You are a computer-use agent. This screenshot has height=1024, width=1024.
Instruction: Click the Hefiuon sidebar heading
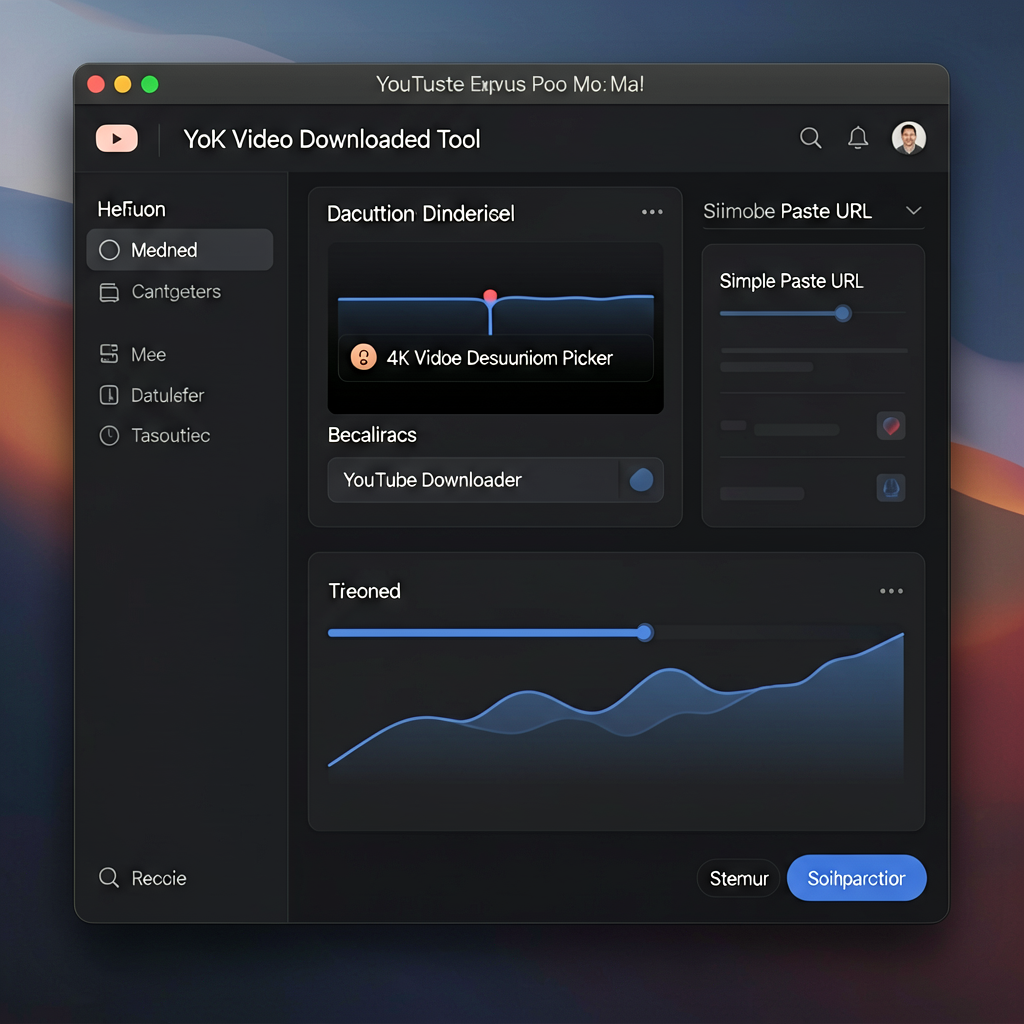(x=131, y=209)
